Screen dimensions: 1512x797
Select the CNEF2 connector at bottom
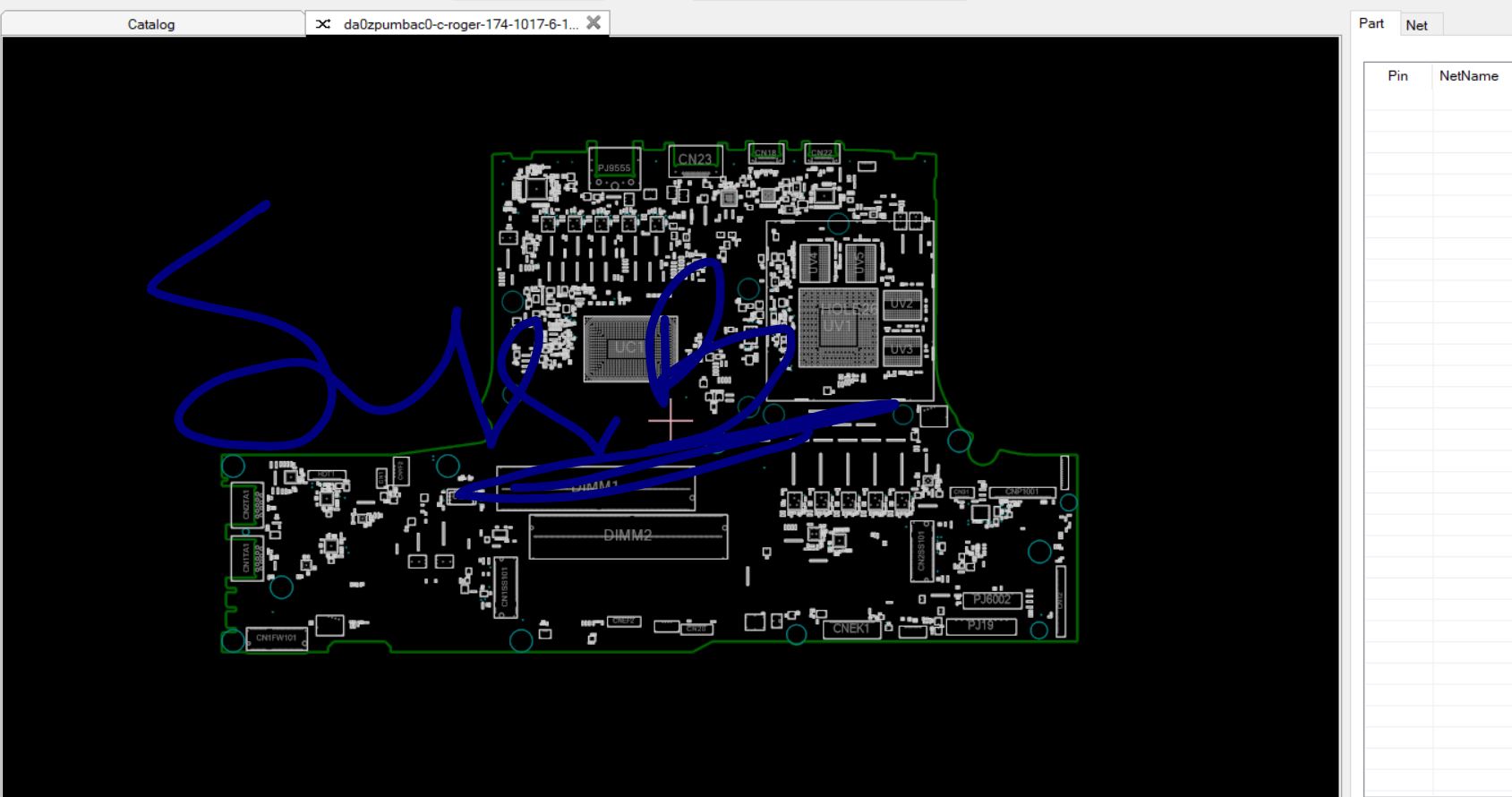[624, 621]
